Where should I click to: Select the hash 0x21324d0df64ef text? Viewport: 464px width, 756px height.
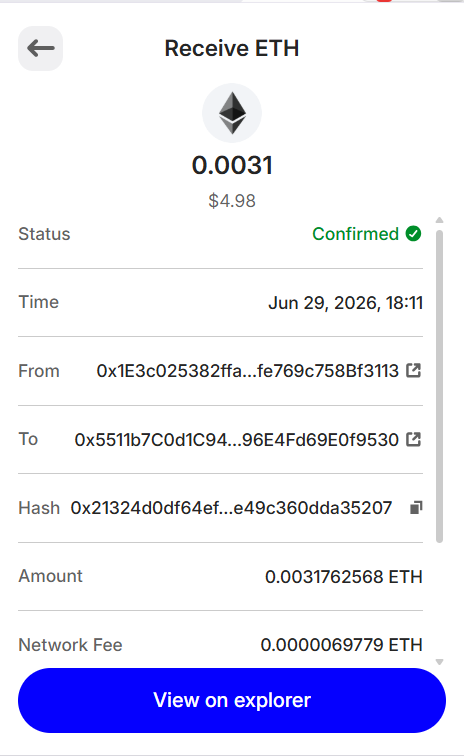pos(231,508)
